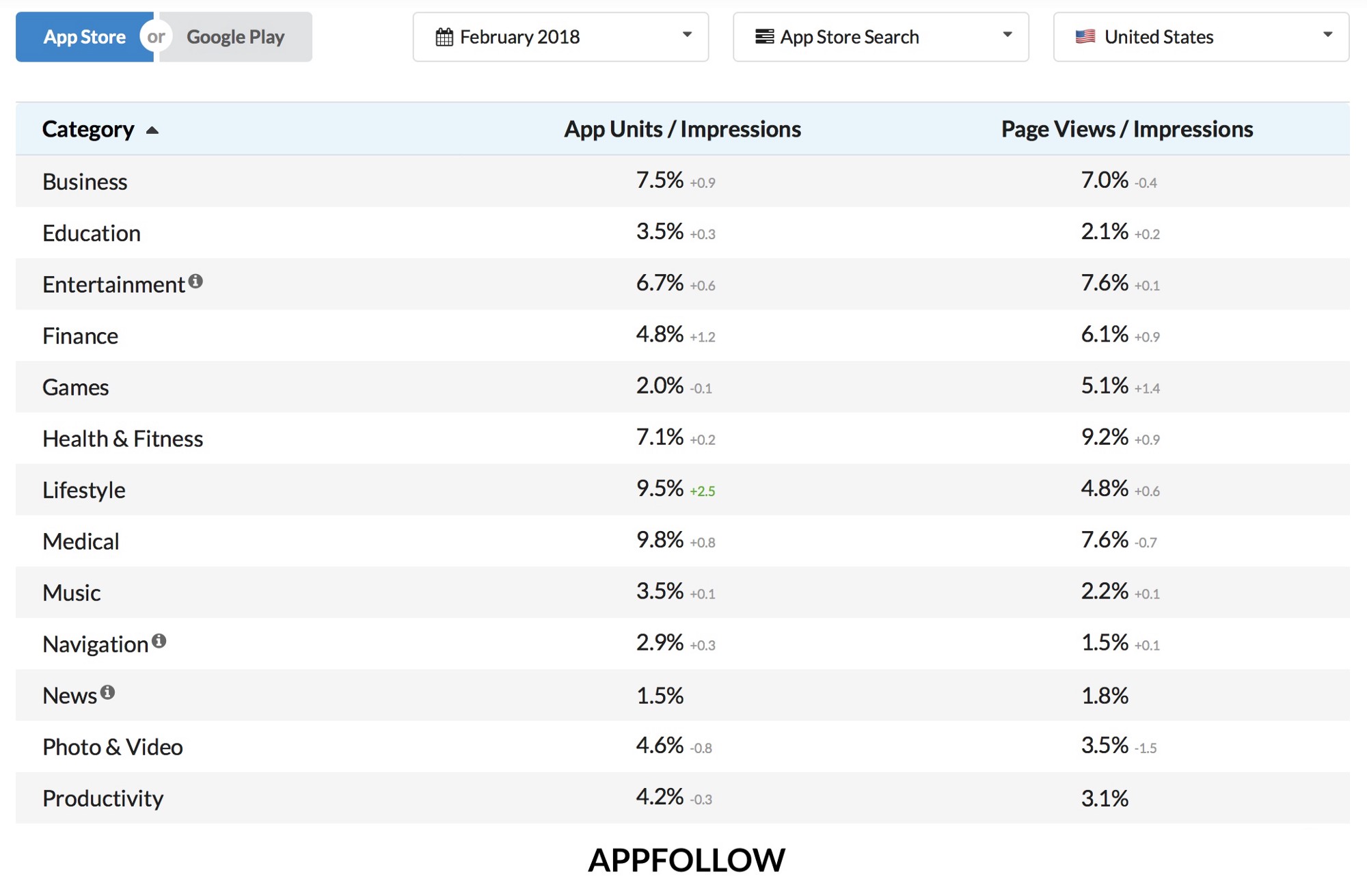Click the info icon next to Entertainment
Viewport: 1367px width, 896px height.
point(195,281)
